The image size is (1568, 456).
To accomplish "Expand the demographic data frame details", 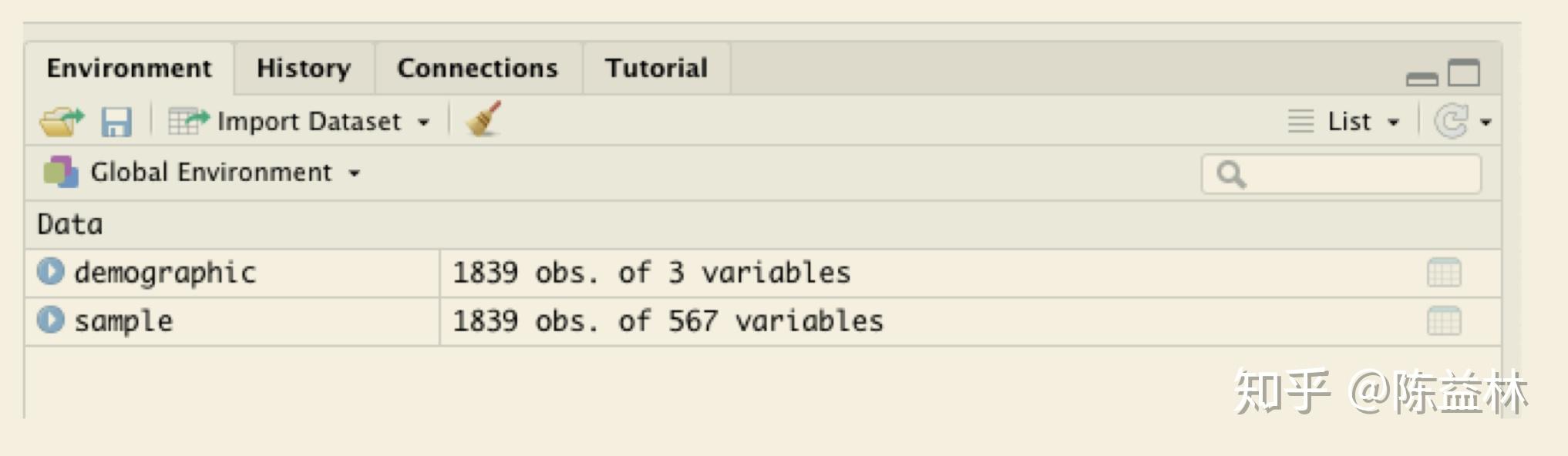I will pyautogui.click(x=51, y=271).
